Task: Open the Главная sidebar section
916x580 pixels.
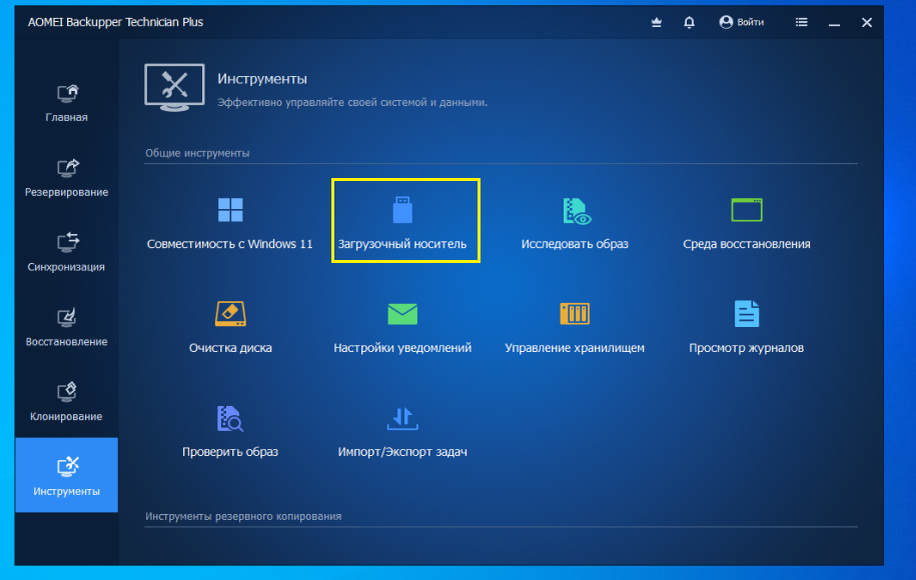Action: pos(67,103)
